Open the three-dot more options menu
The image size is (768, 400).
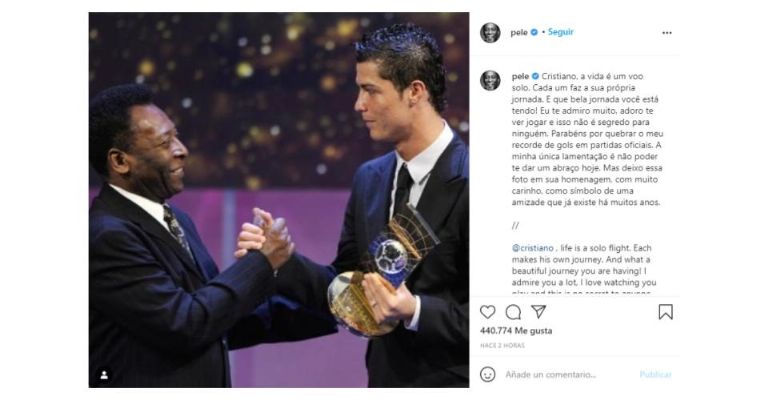point(667,33)
